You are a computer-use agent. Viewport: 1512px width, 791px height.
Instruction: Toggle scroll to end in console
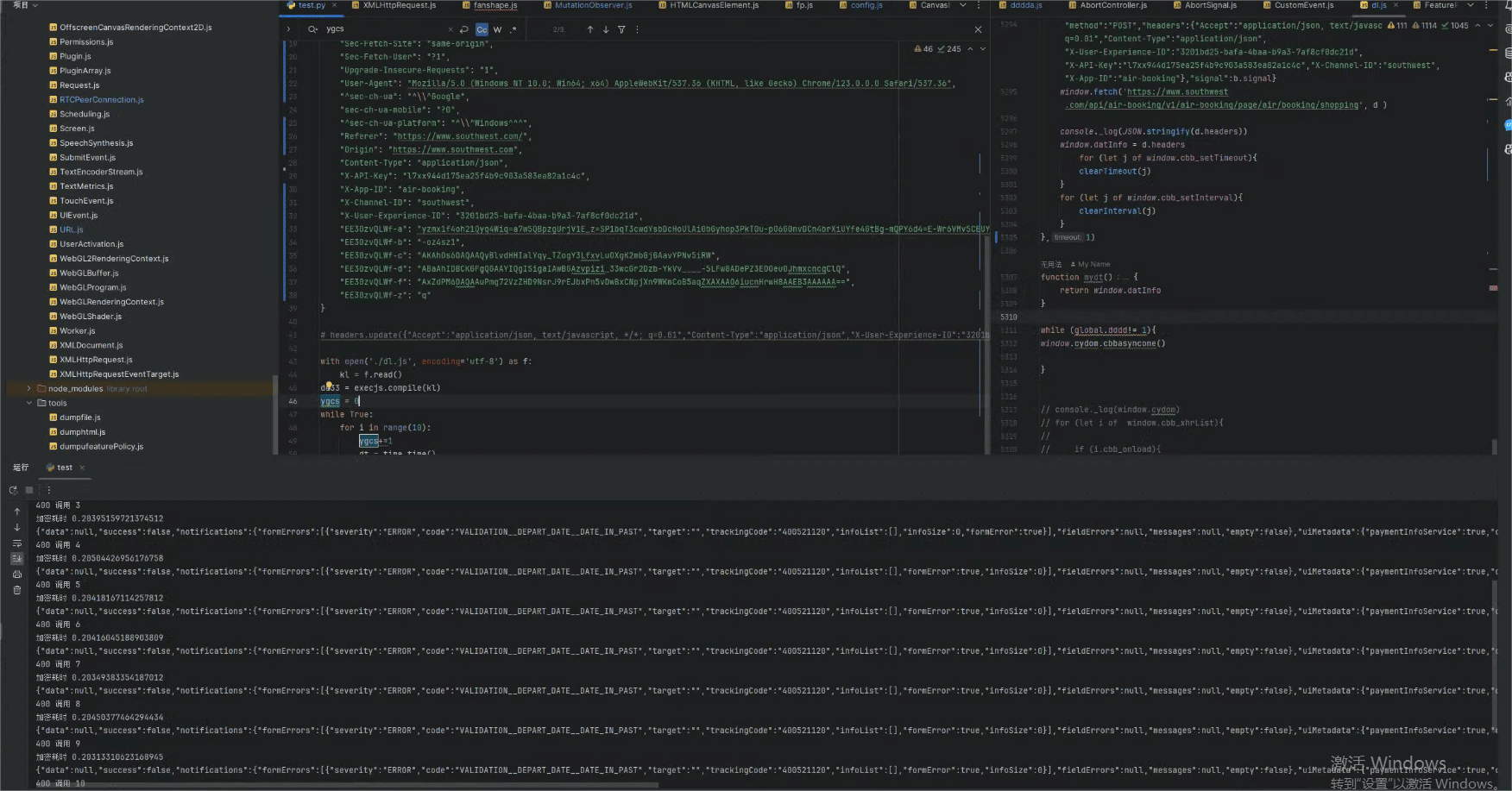16,559
